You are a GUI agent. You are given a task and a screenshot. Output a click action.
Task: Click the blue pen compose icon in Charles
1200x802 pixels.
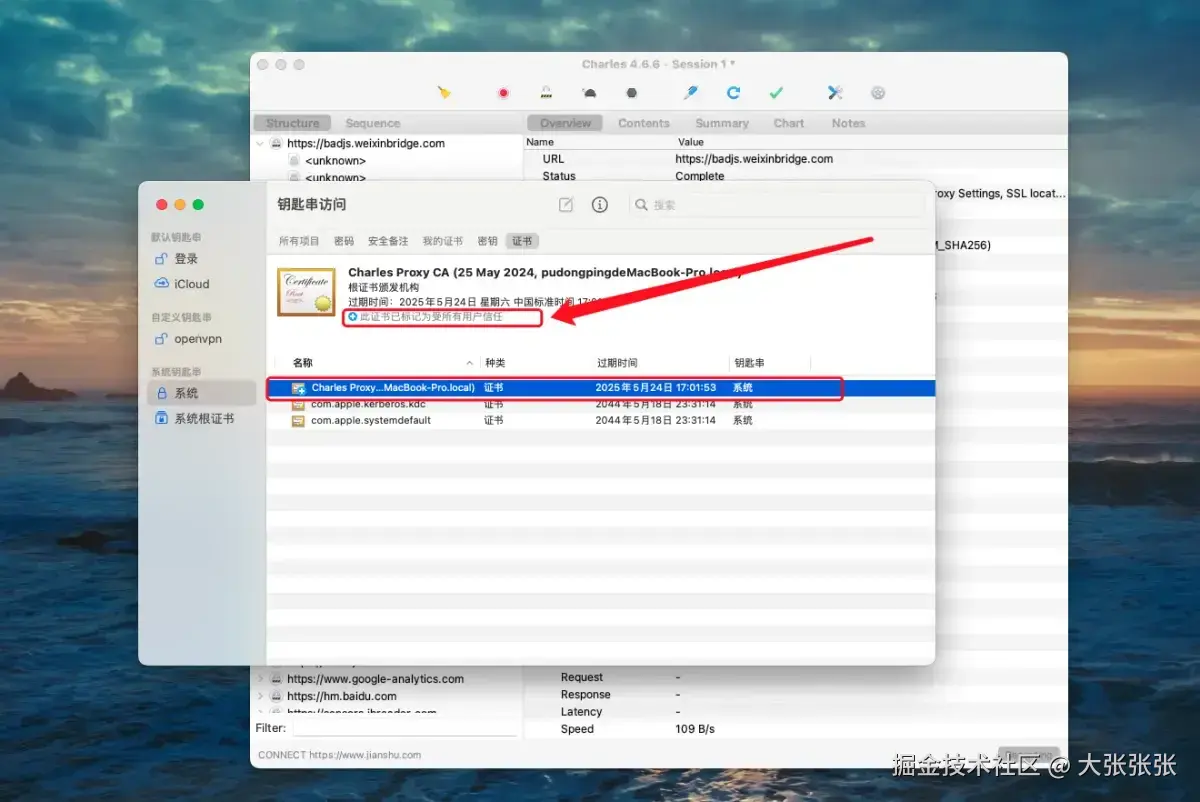click(690, 93)
